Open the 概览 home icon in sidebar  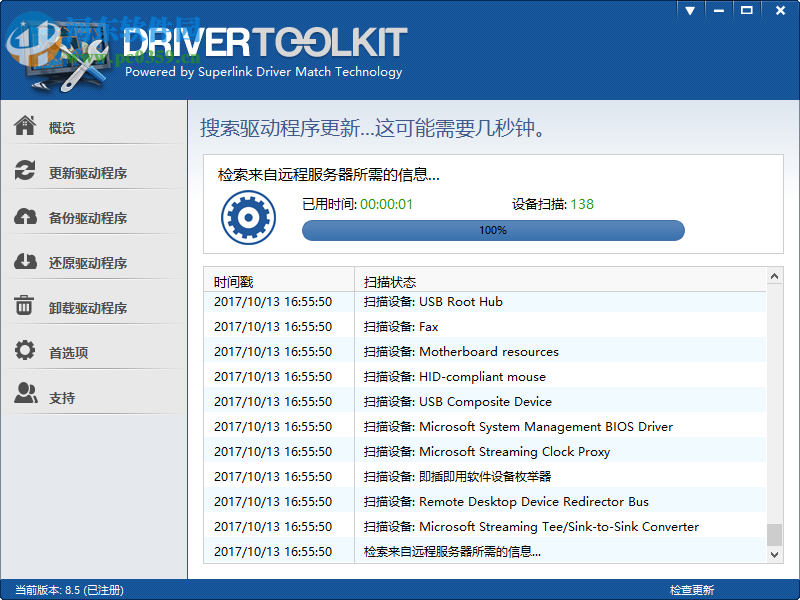tap(27, 126)
